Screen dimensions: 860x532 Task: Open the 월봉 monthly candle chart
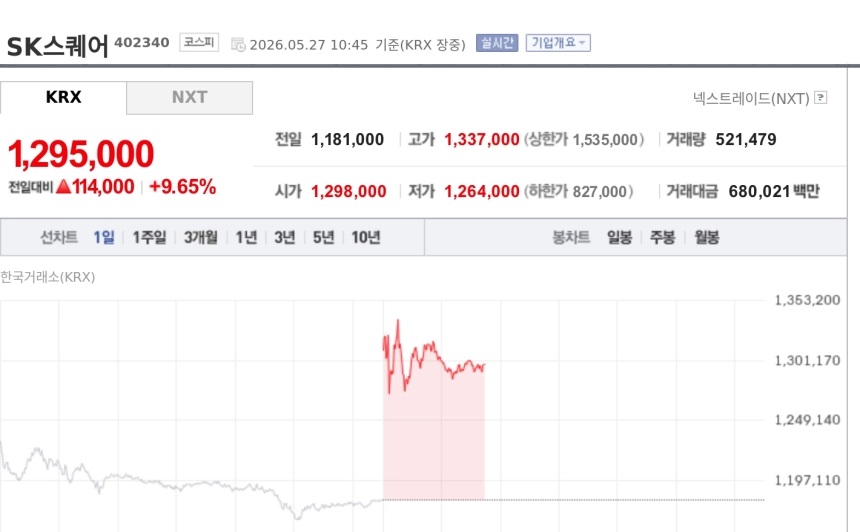click(707, 237)
